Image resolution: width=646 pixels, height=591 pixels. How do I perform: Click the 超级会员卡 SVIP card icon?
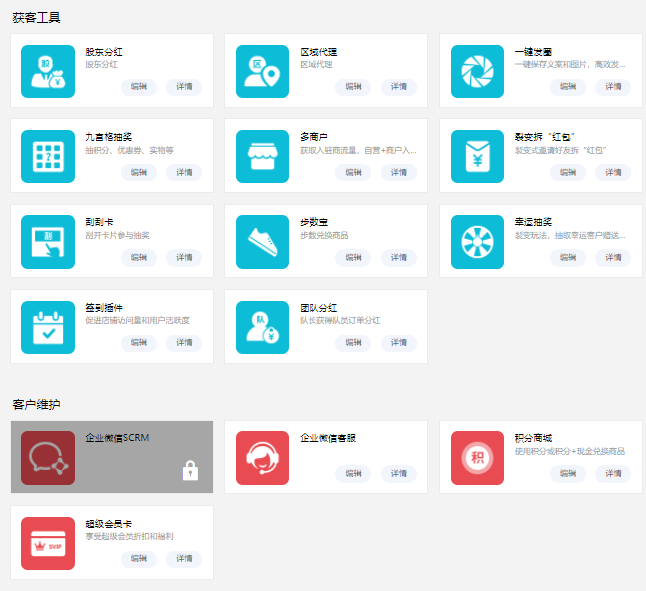click(x=48, y=543)
